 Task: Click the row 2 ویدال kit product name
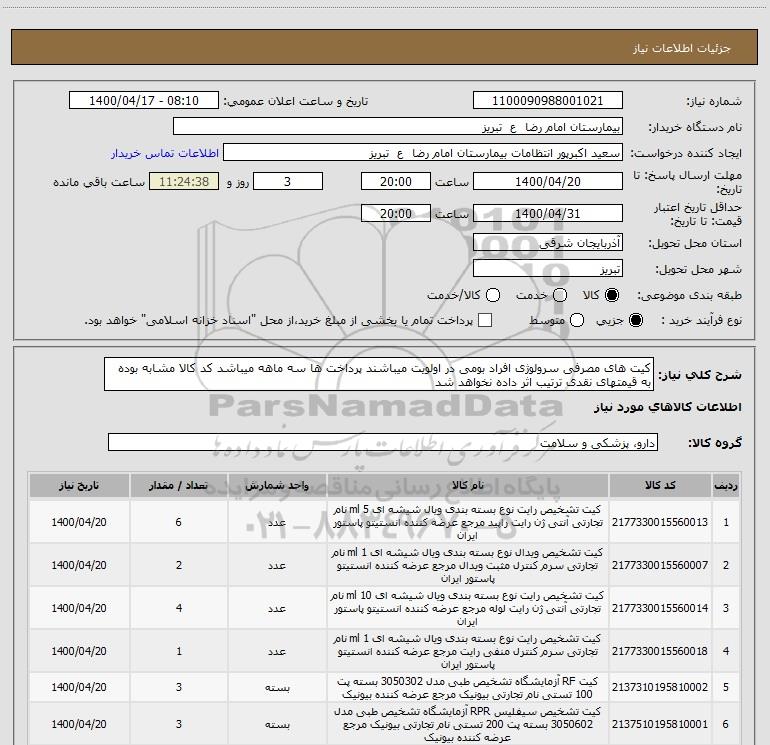click(468, 565)
